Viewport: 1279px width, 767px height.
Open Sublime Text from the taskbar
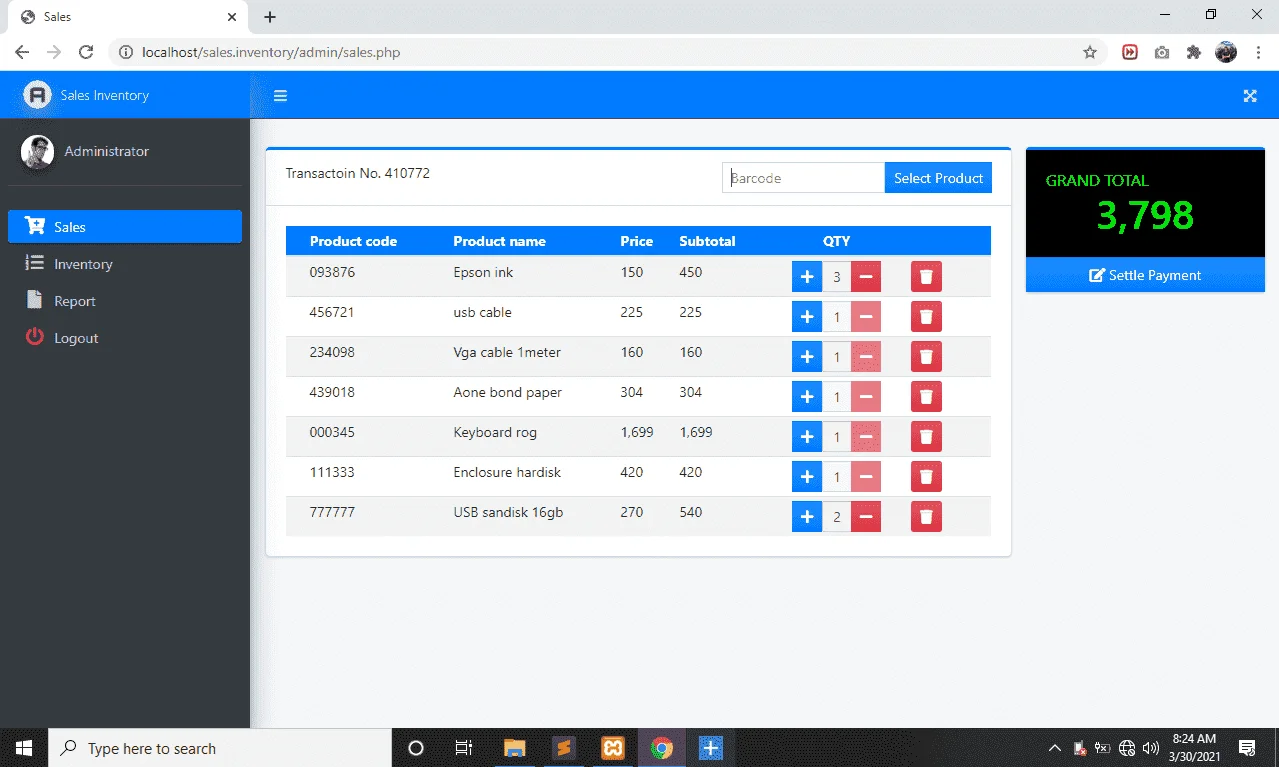[x=564, y=748]
